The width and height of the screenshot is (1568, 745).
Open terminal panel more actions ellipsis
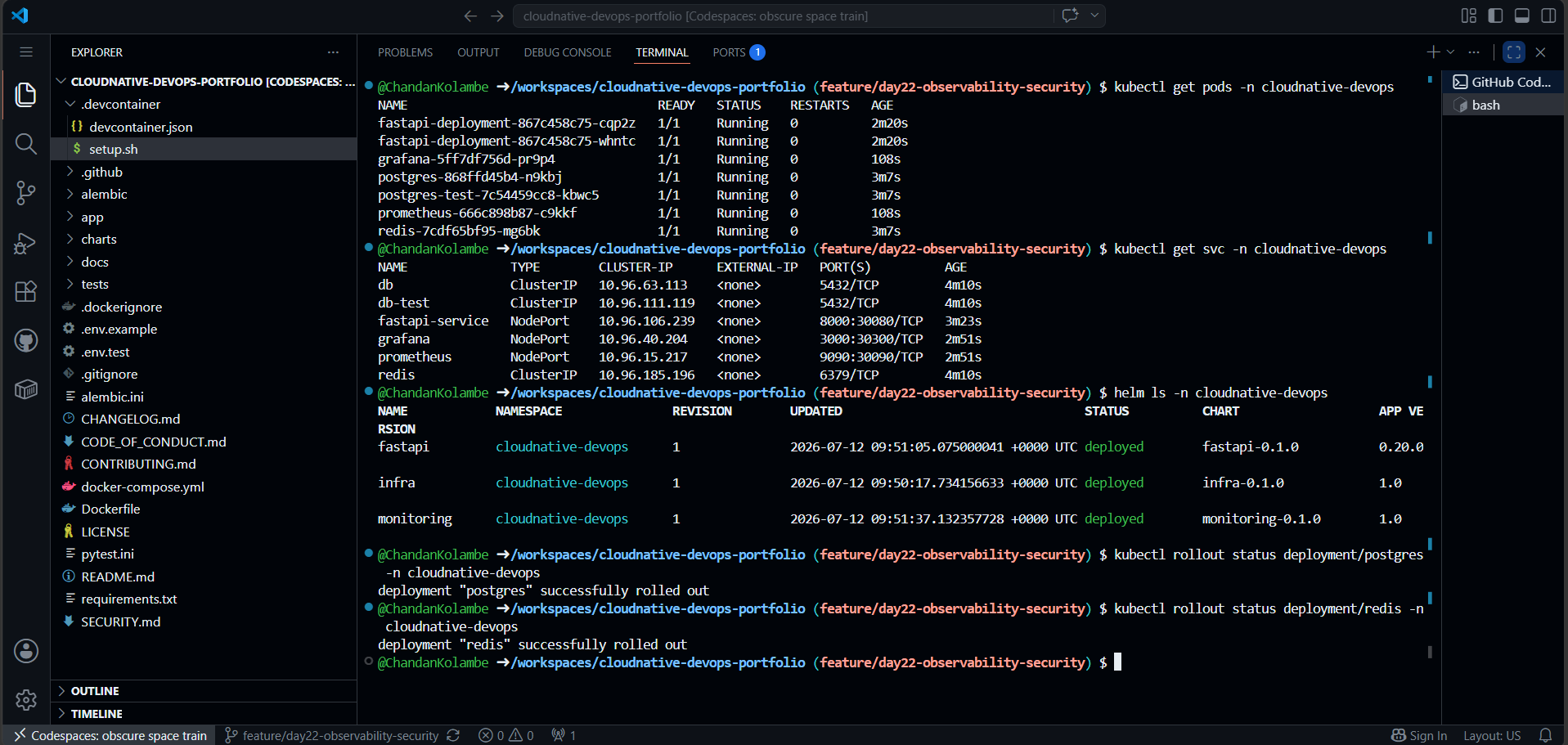1474,52
